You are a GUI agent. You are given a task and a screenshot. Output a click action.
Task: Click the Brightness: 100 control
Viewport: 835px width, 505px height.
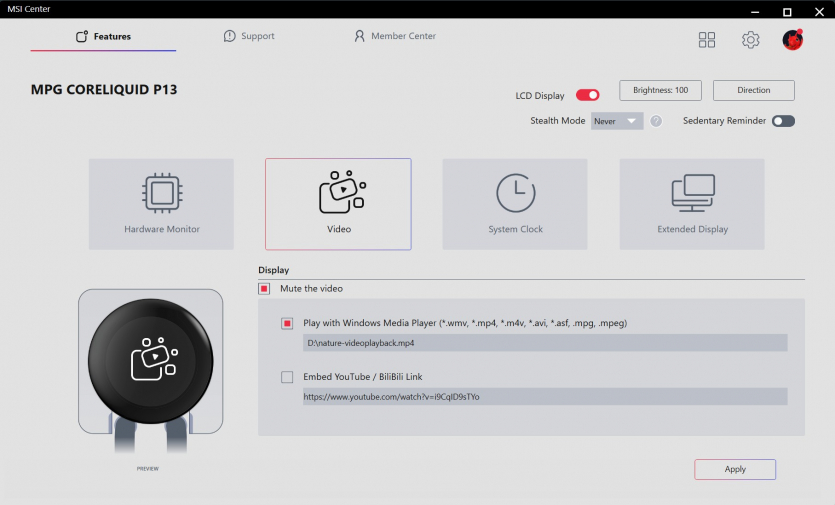pyautogui.click(x=660, y=90)
